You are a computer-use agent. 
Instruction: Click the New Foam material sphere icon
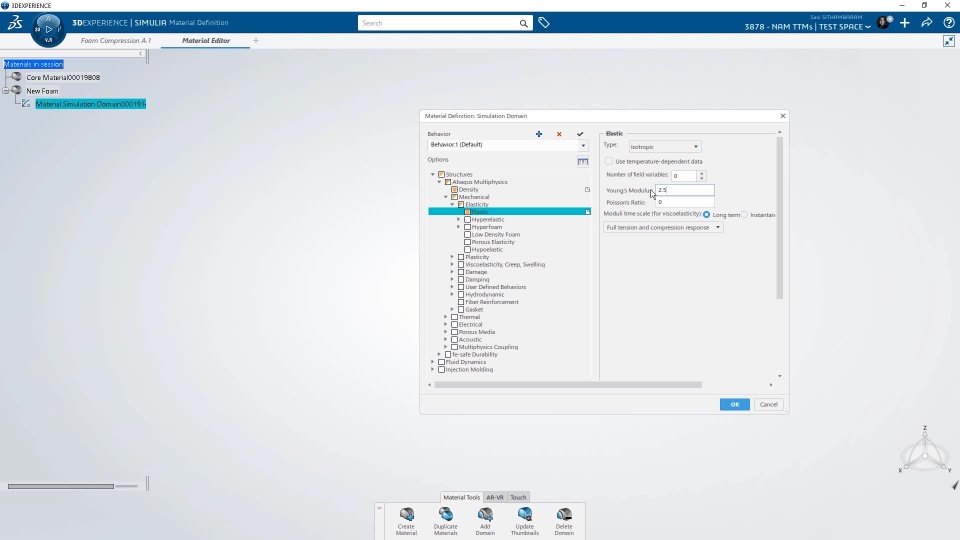pyautogui.click(x=17, y=91)
